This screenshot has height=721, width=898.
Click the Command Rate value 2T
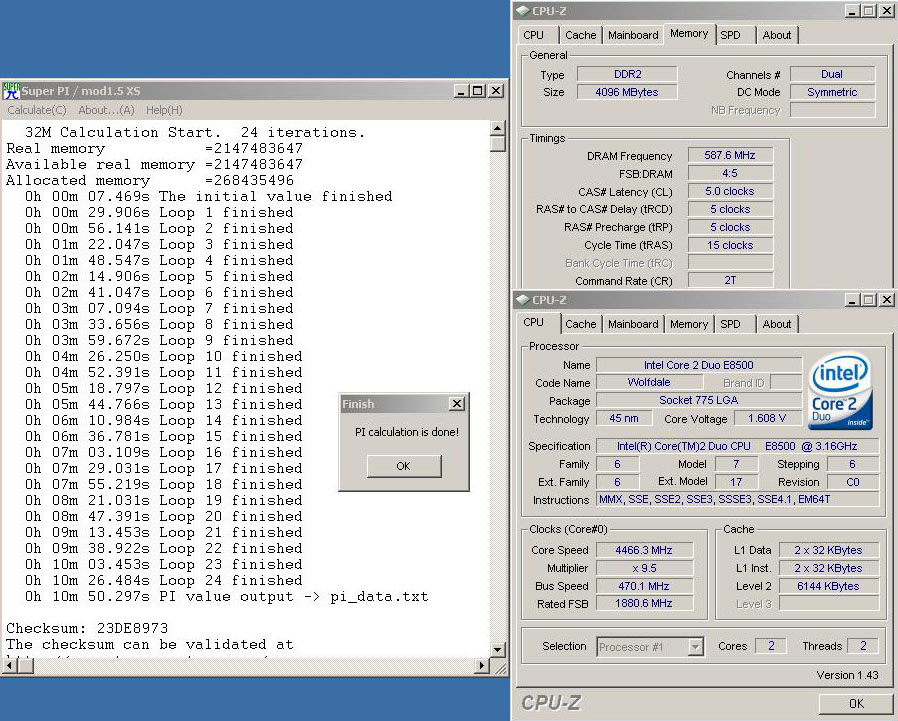(730, 281)
